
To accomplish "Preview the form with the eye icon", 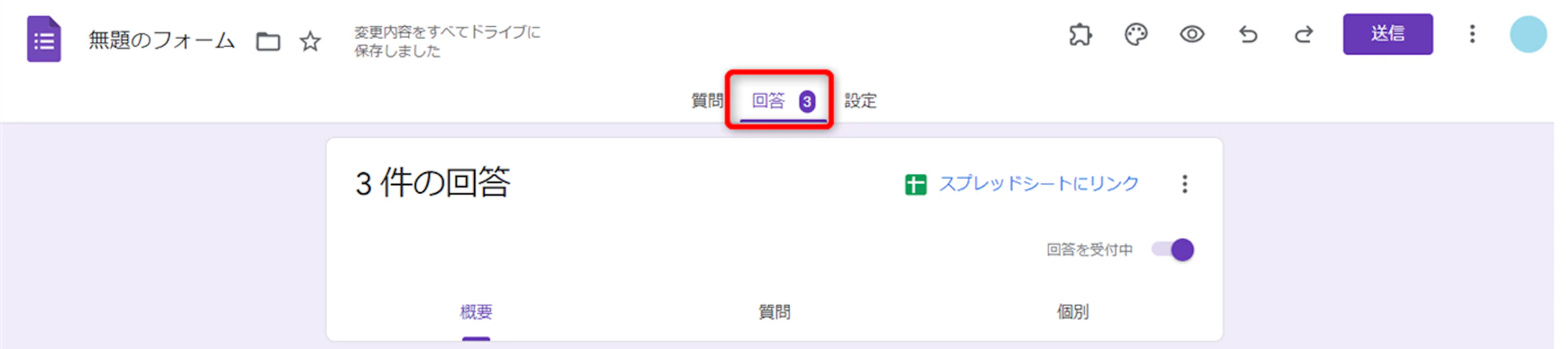I will [x=1192, y=34].
